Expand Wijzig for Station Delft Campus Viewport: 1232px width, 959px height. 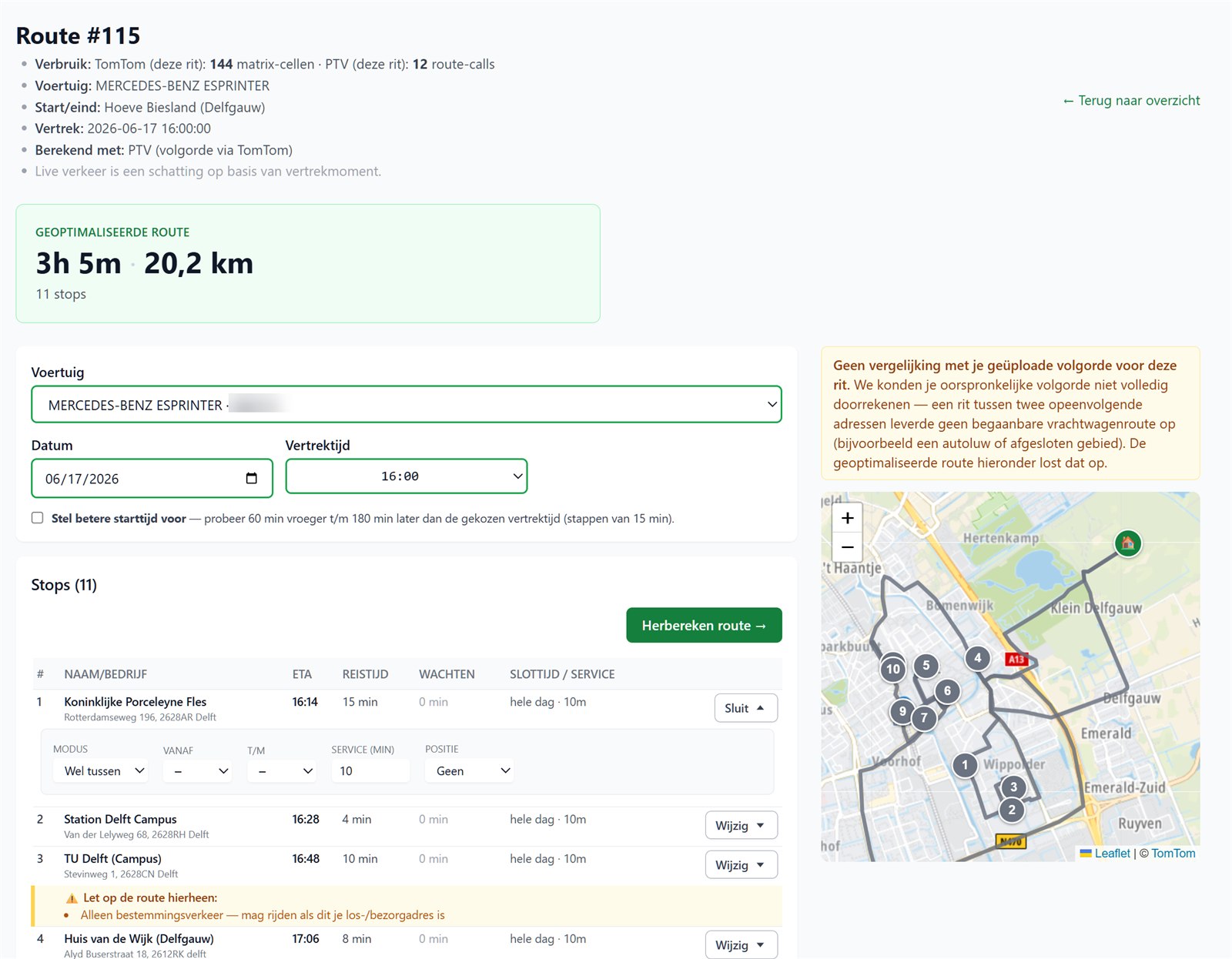point(741,825)
